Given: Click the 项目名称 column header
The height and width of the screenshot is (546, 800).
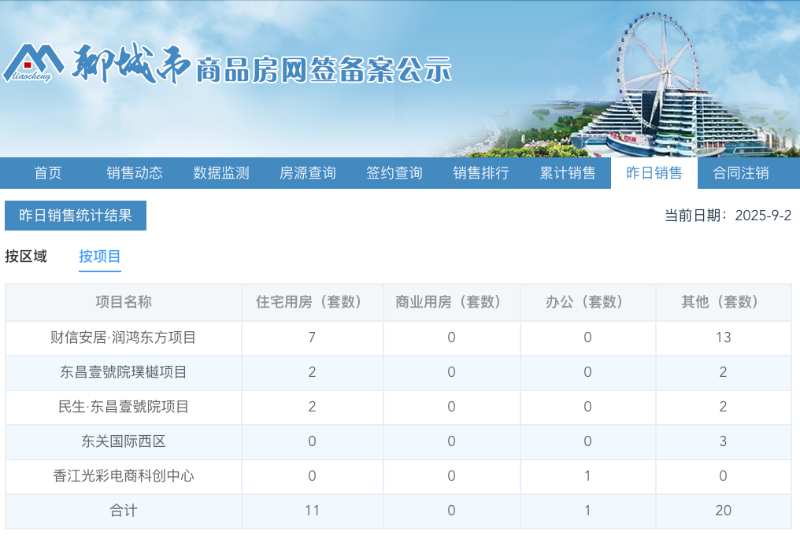Looking at the screenshot, I should (123, 302).
